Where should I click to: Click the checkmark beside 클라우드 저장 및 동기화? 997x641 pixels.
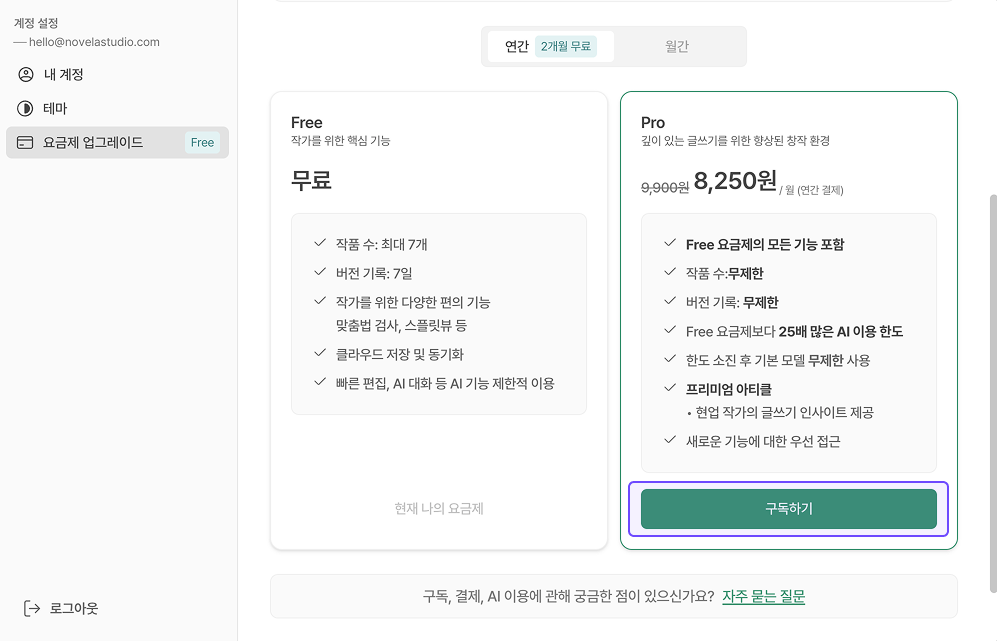(320, 353)
